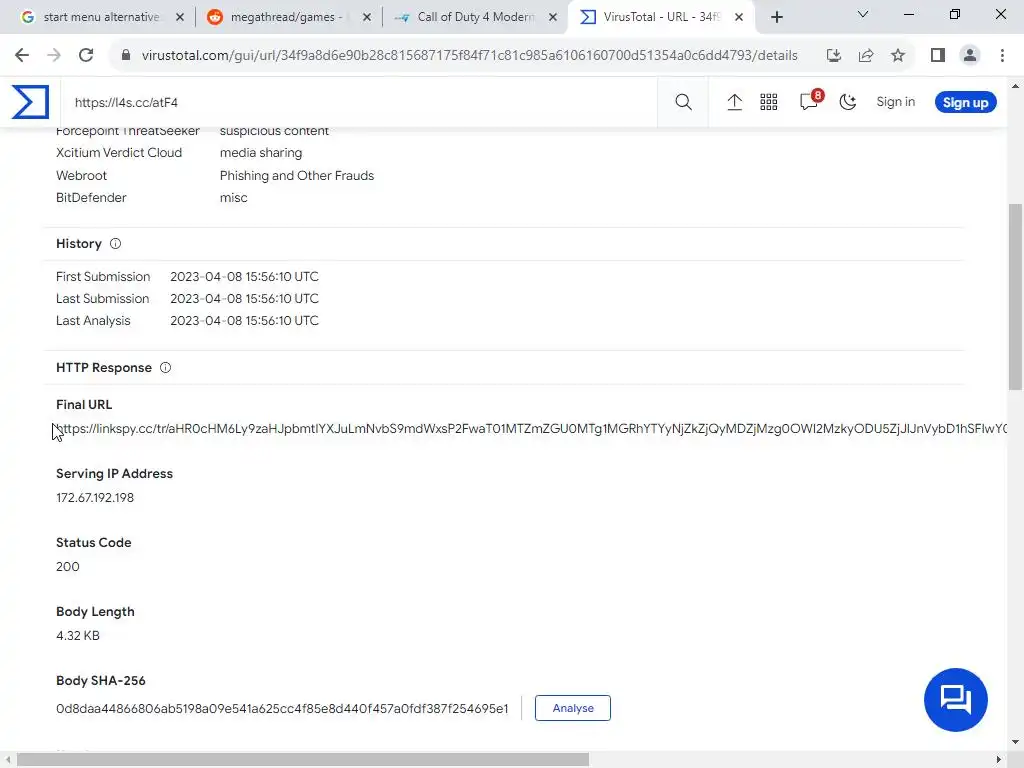Reload the page with refresh icon
This screenshot has width=1024, height=768.
click(86, 56)
